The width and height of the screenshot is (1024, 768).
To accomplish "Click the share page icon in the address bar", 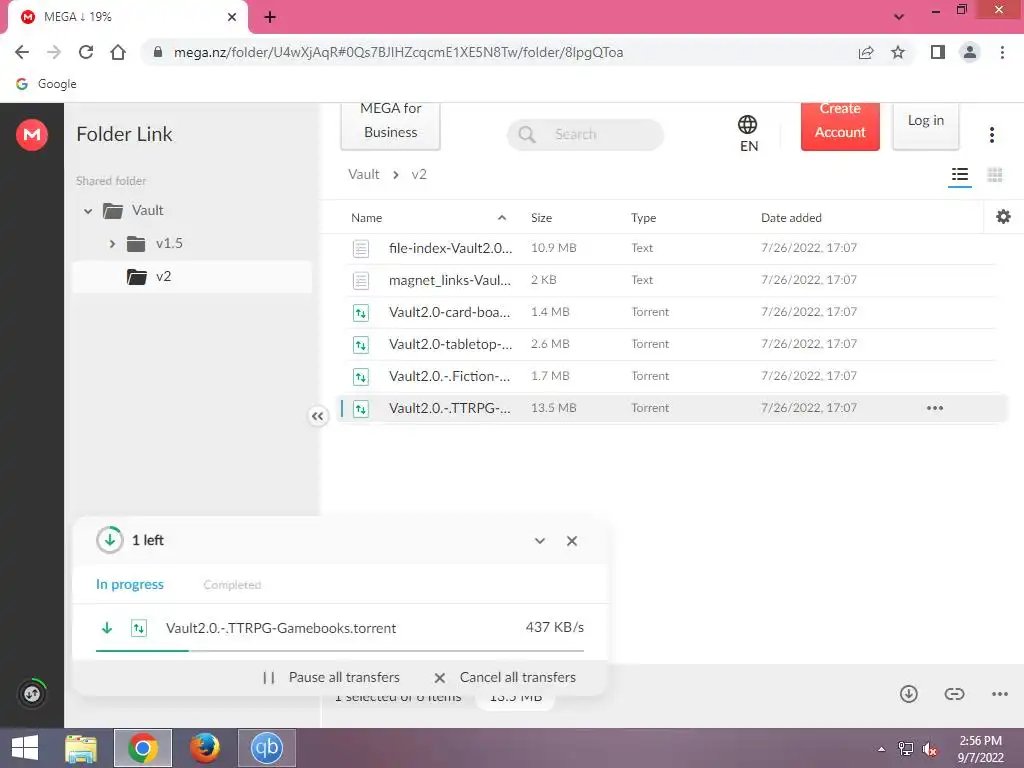I will click(866, 52).
